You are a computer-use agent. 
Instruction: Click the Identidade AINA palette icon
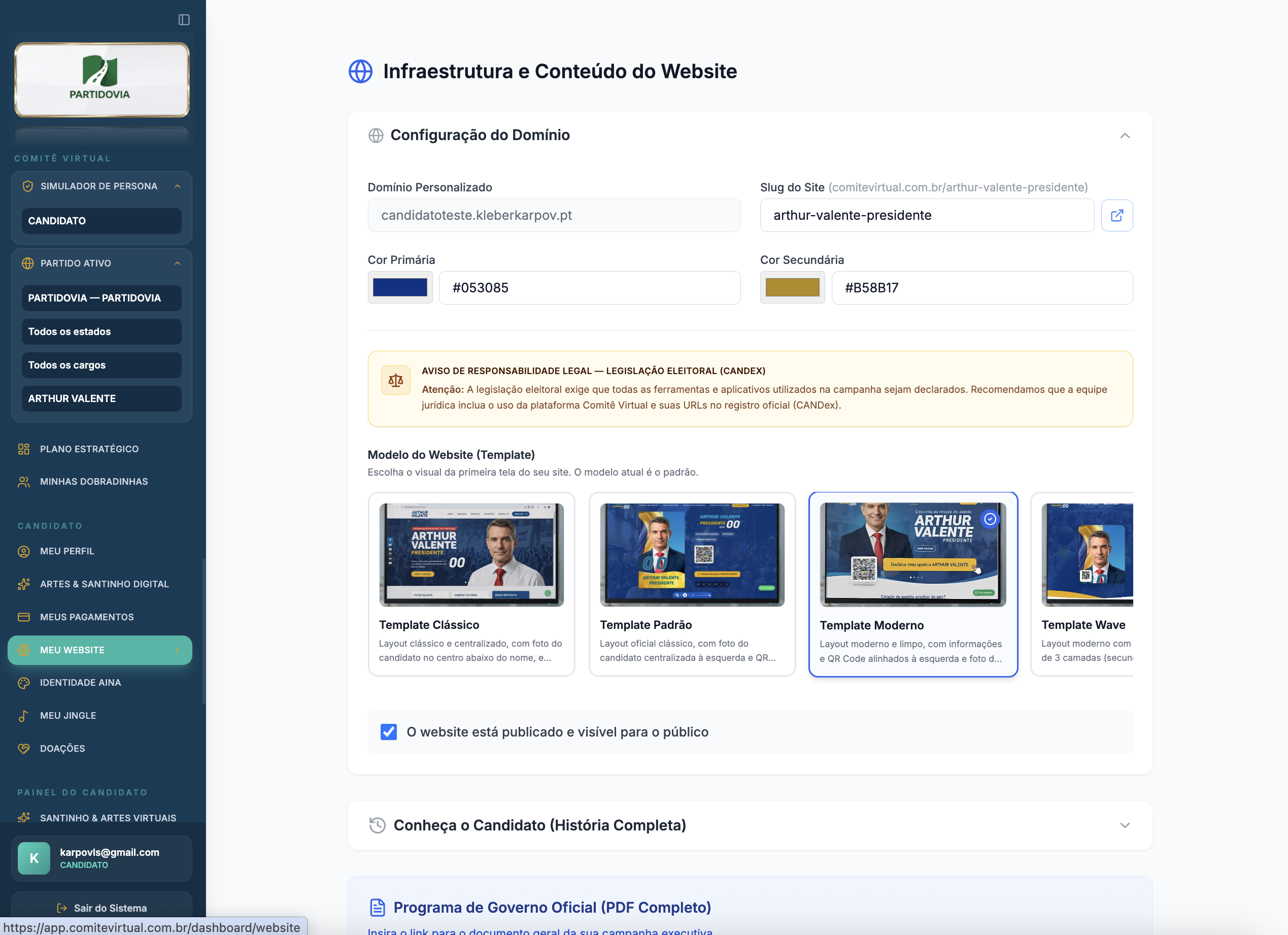(24, 683)
